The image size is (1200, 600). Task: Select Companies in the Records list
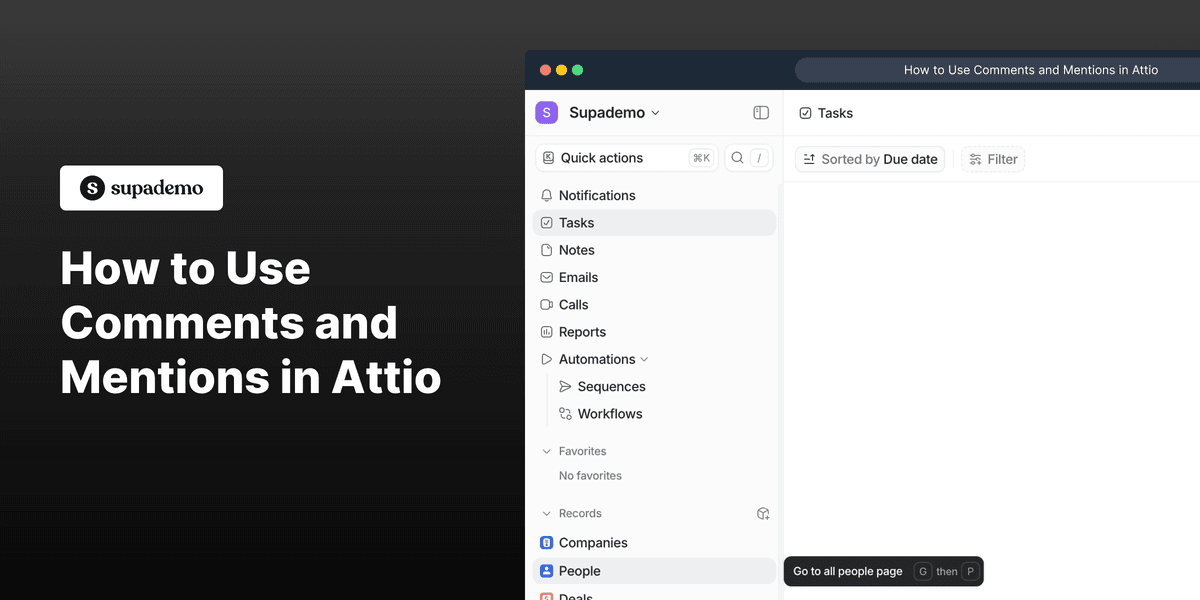pyautogui.click(x=593, y=542)
